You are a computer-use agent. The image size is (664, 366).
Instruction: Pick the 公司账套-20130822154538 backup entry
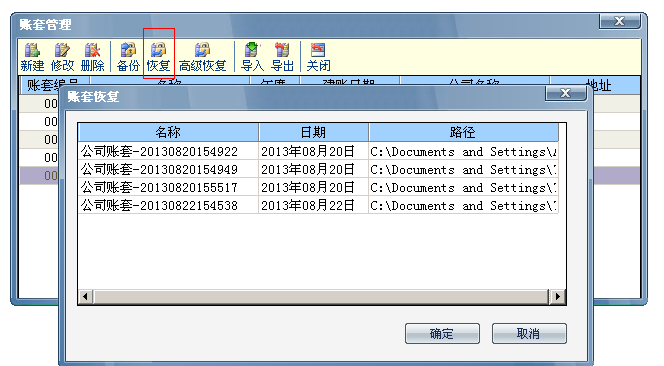point(318,205)
